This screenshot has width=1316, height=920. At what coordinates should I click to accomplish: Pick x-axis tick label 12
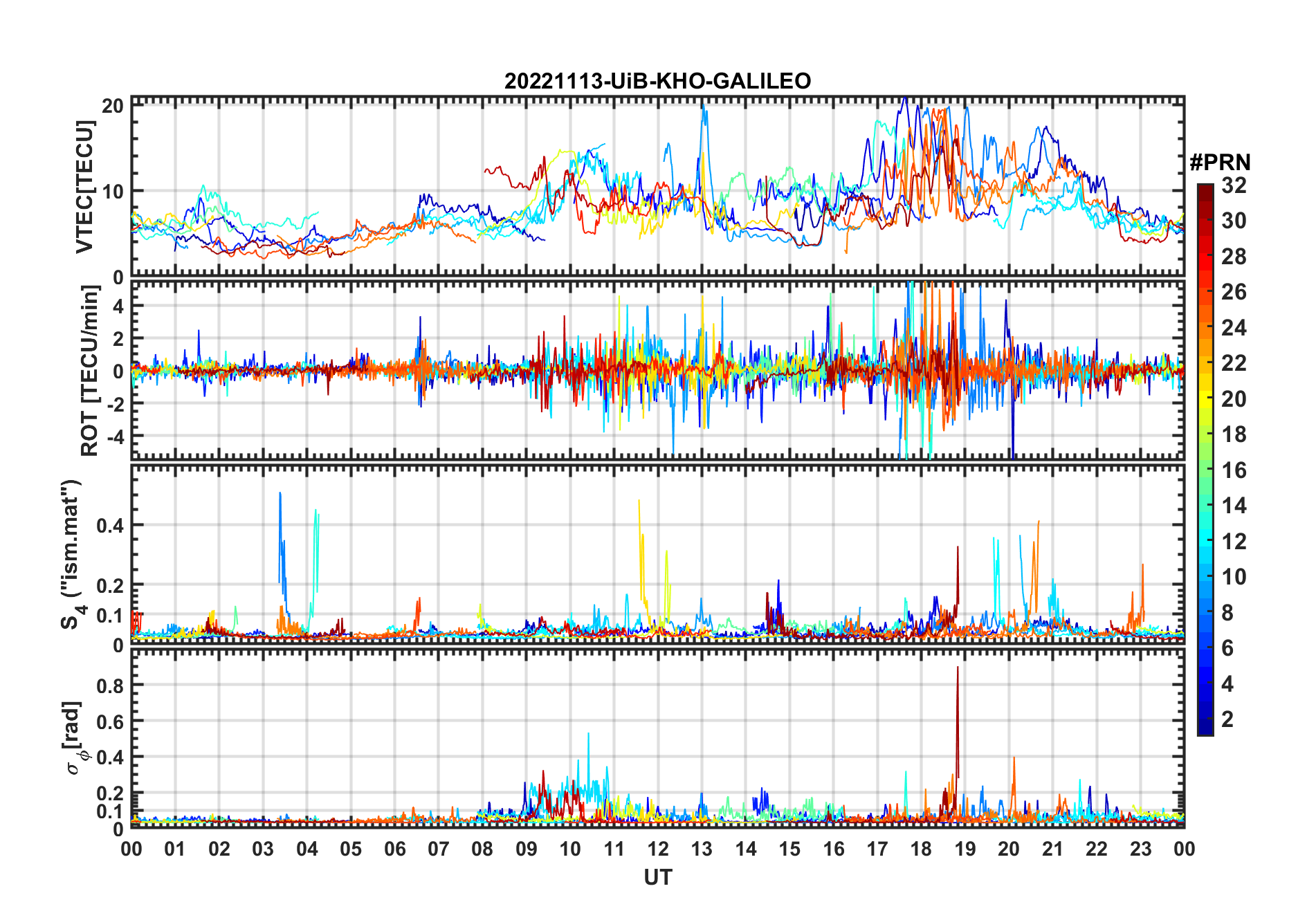pyautogui.click(x=658, y=849)
